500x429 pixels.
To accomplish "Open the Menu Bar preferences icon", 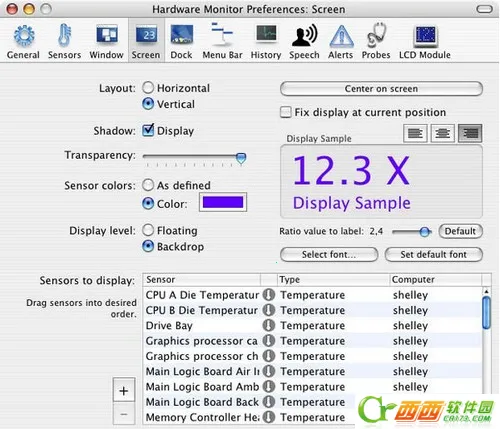I will 222,41.
